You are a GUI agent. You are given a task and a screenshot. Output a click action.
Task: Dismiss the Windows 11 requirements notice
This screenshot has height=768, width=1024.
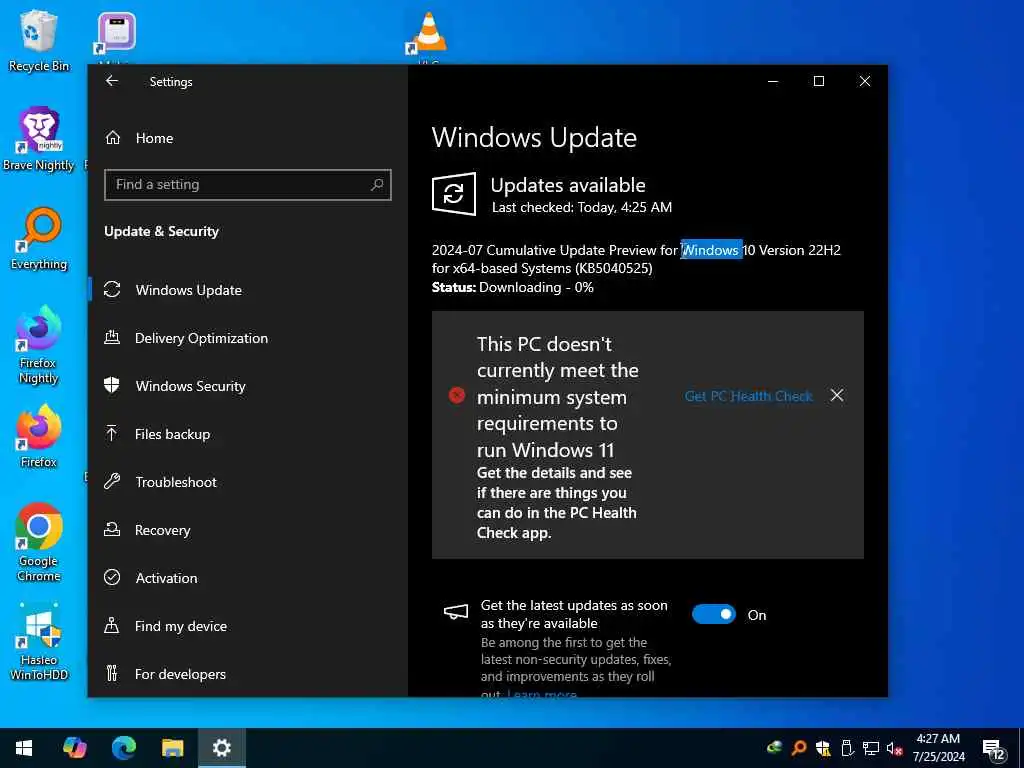[837, 395]
